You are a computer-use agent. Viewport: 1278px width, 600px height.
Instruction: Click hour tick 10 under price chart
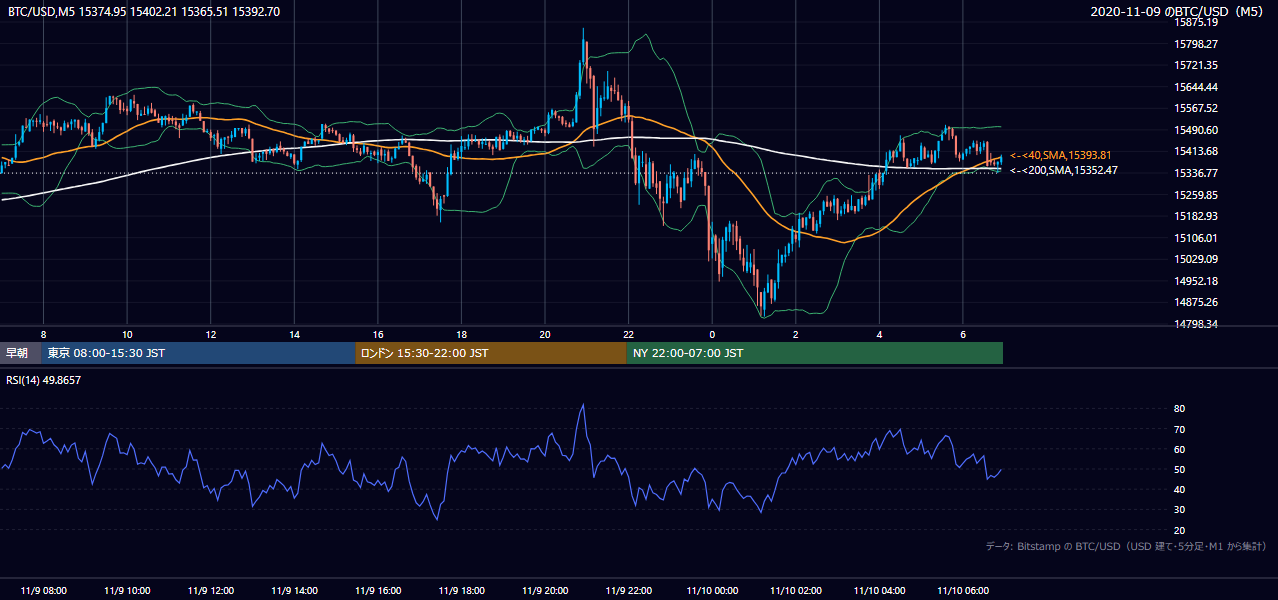(x=127, y=334)
